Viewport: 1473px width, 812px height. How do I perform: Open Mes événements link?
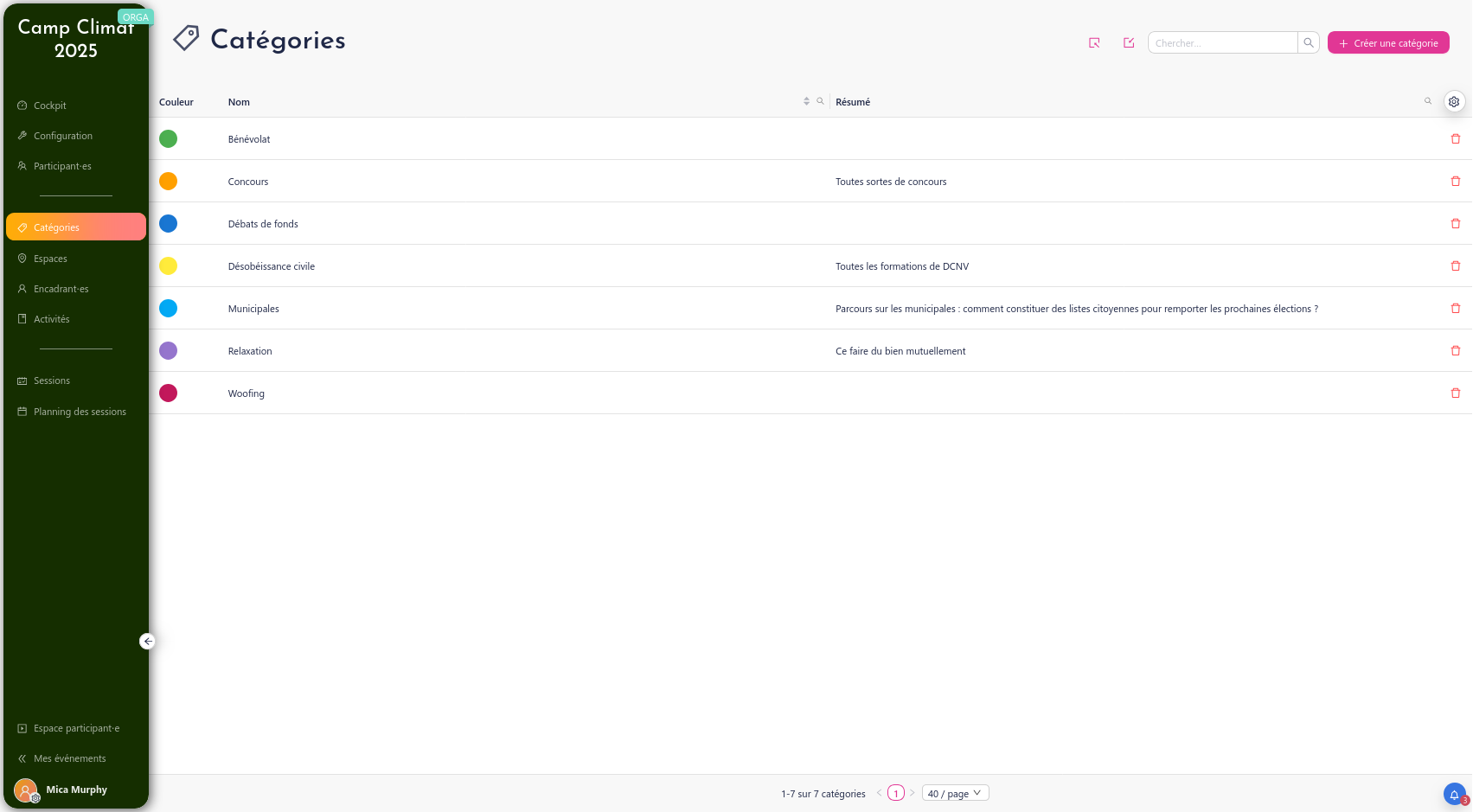tap(69, 758)
